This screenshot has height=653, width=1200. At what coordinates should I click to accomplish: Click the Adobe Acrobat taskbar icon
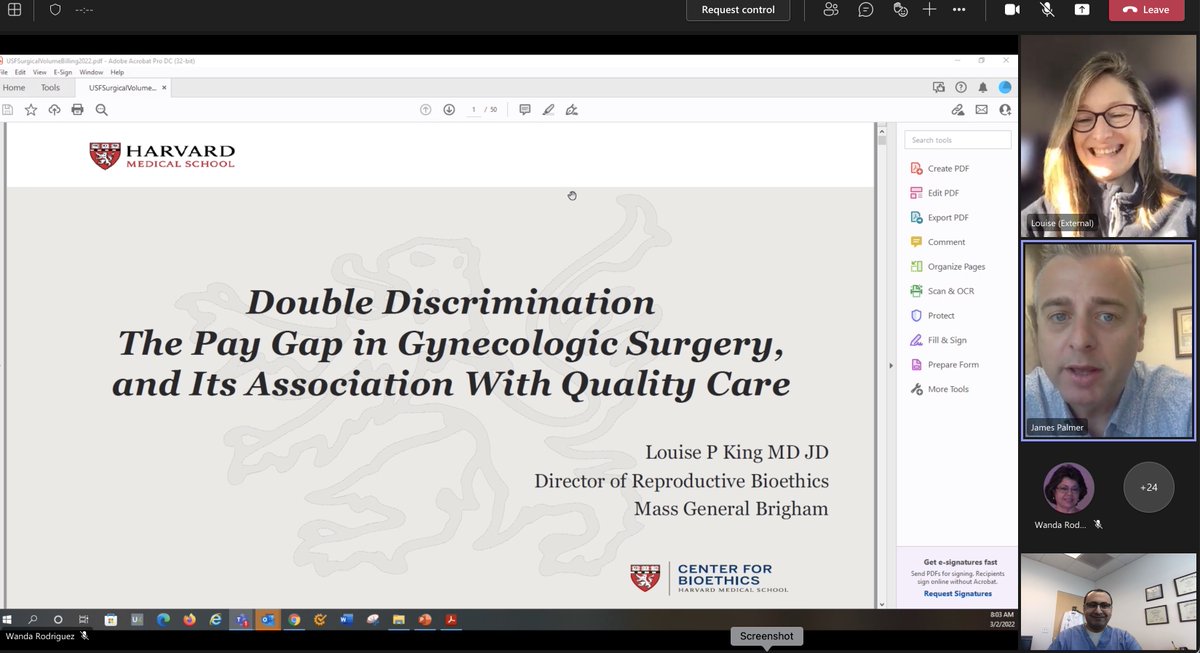[x=451, y=619]
